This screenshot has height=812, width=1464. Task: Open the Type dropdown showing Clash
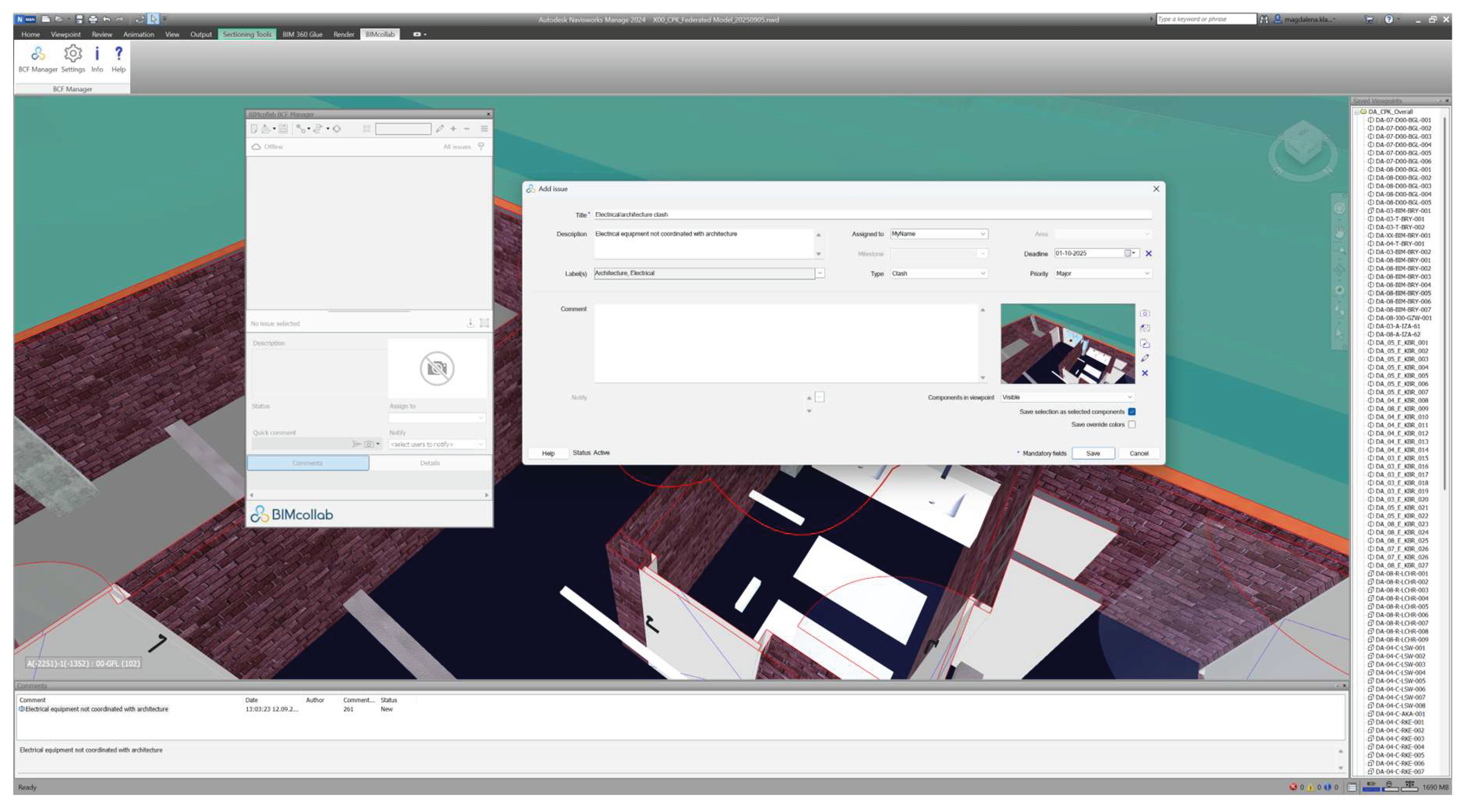(x=939, y=273)
